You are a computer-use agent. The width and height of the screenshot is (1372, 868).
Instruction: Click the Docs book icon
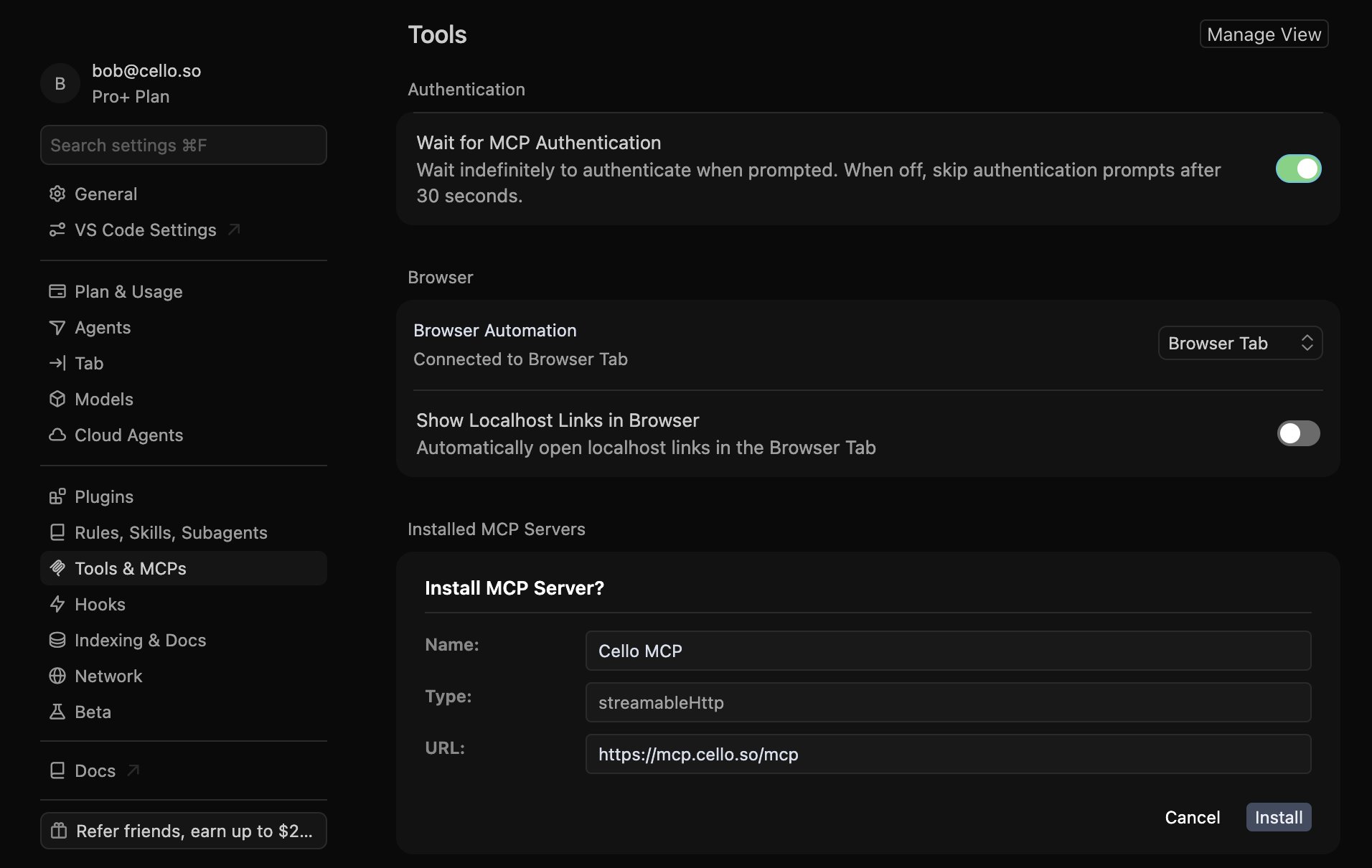(57, 770)
